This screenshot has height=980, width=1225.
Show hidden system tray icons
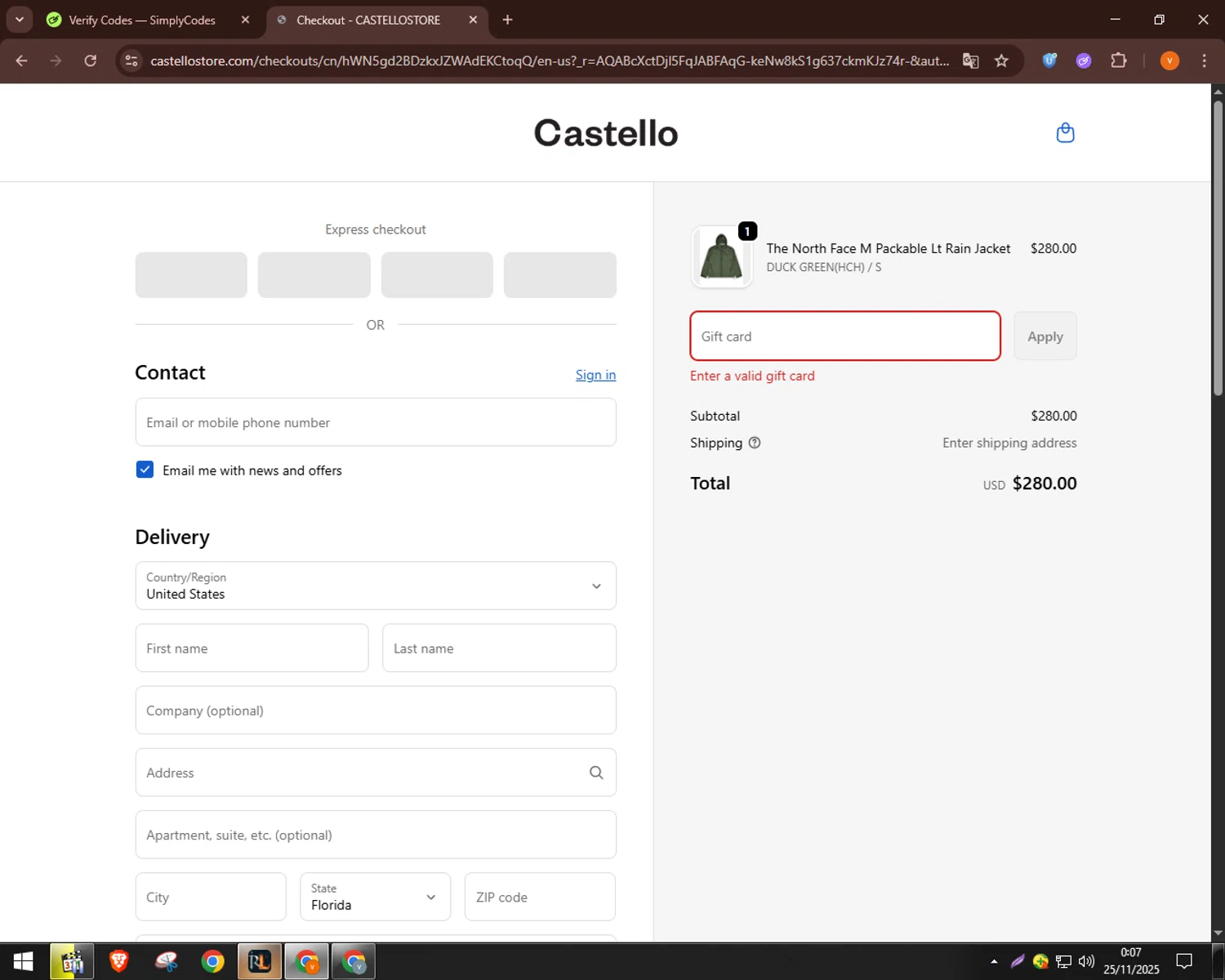994,961
